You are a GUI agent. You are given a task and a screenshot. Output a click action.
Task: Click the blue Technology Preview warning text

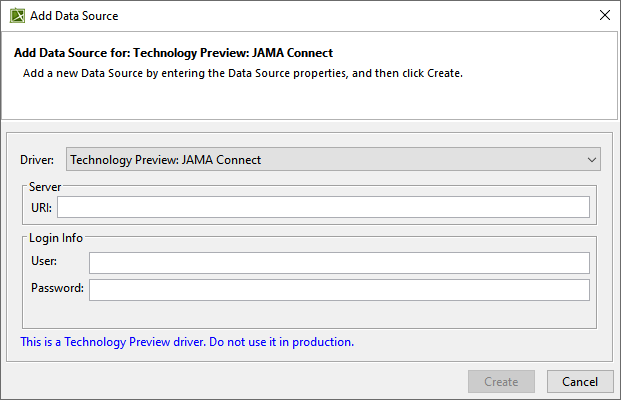(187, 342)
